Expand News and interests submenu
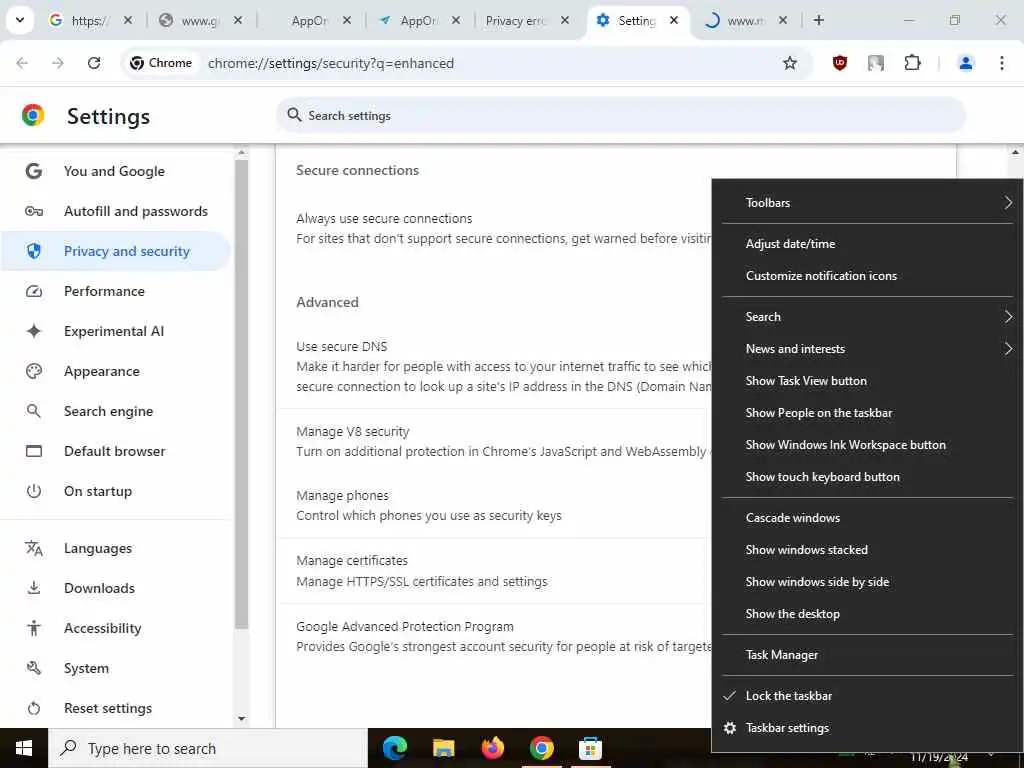 [x=867, y=349]
